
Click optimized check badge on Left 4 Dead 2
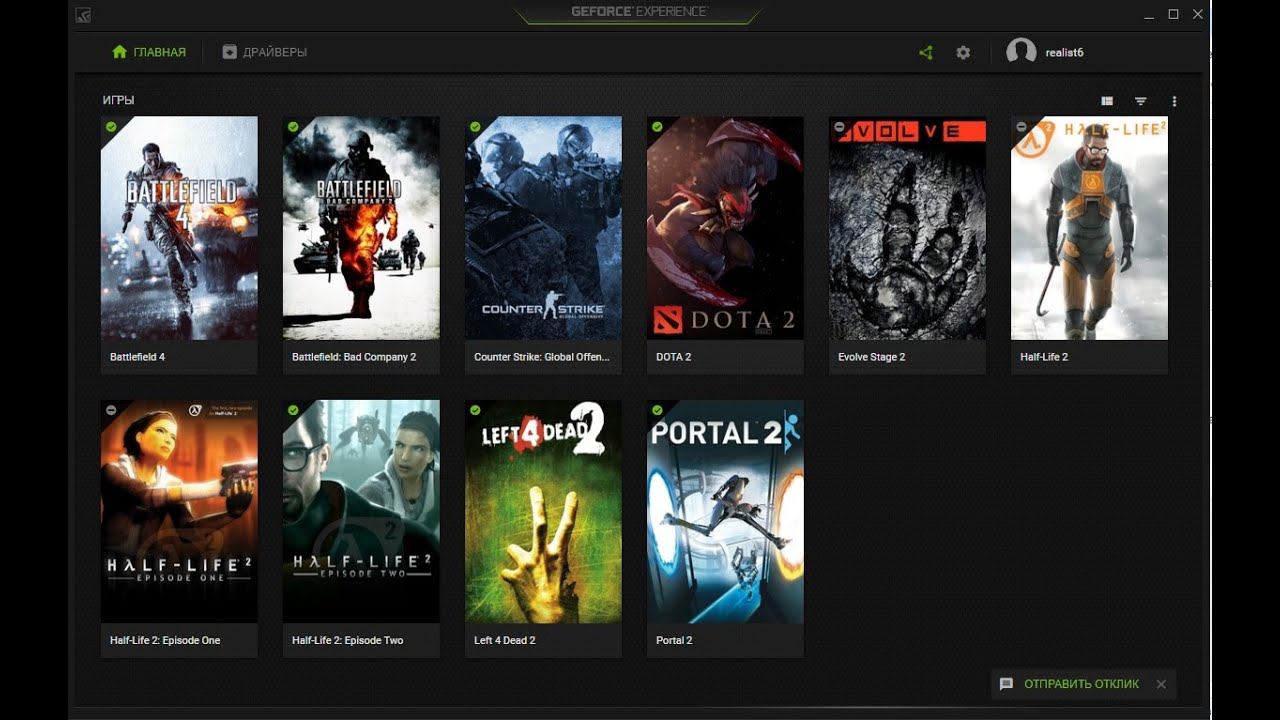(x=475, y=410)
